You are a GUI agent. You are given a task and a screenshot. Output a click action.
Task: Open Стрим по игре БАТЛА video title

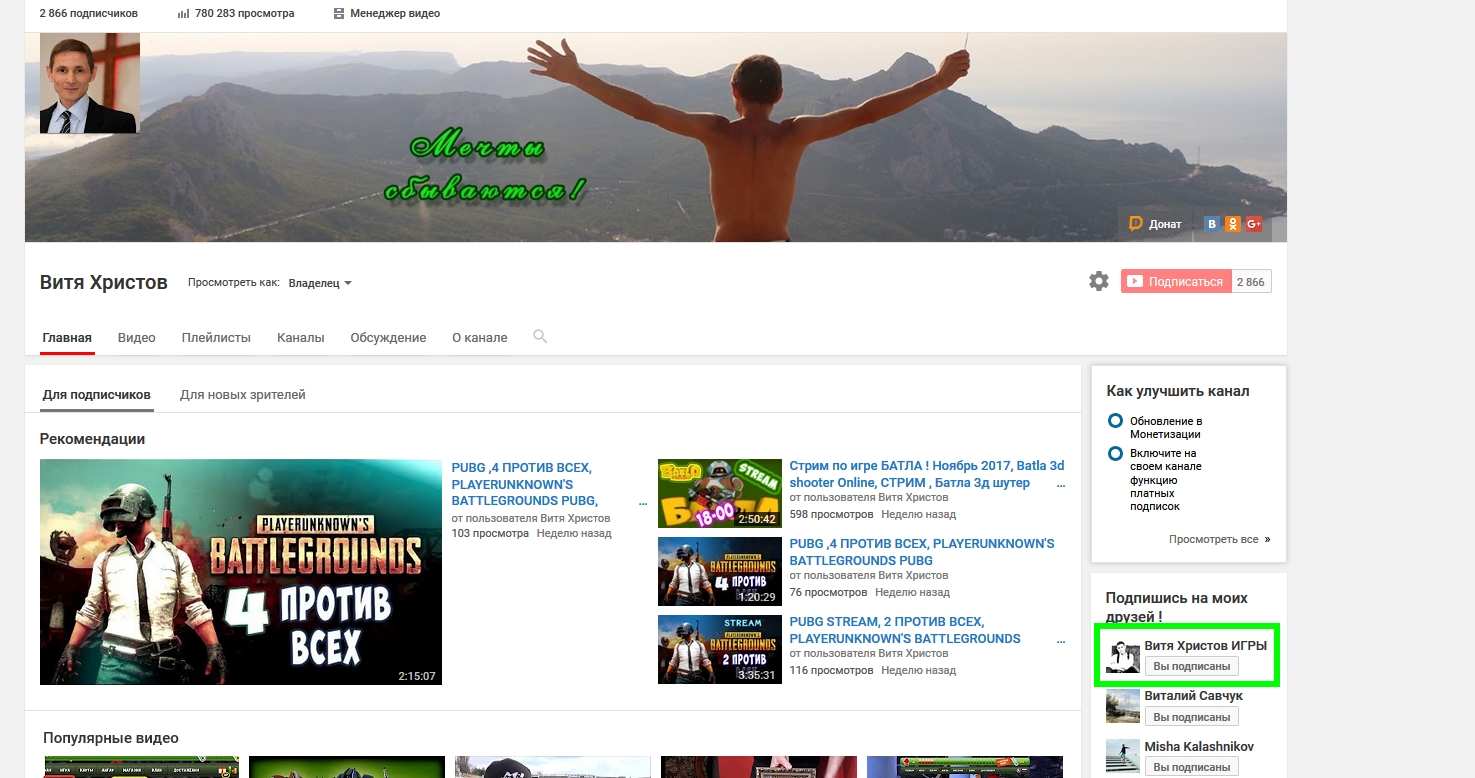(927, 474)
